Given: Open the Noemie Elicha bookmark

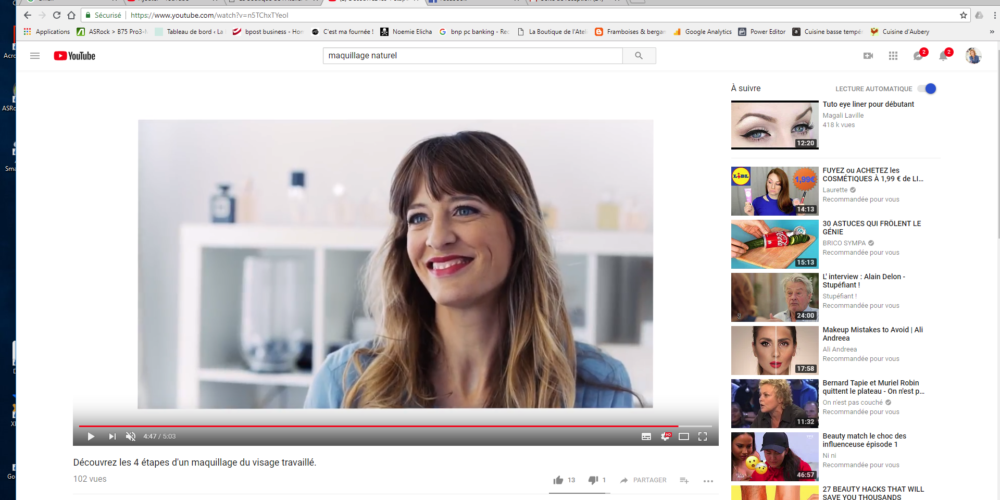Looking at the screenshot, I should tap(406, 31).
